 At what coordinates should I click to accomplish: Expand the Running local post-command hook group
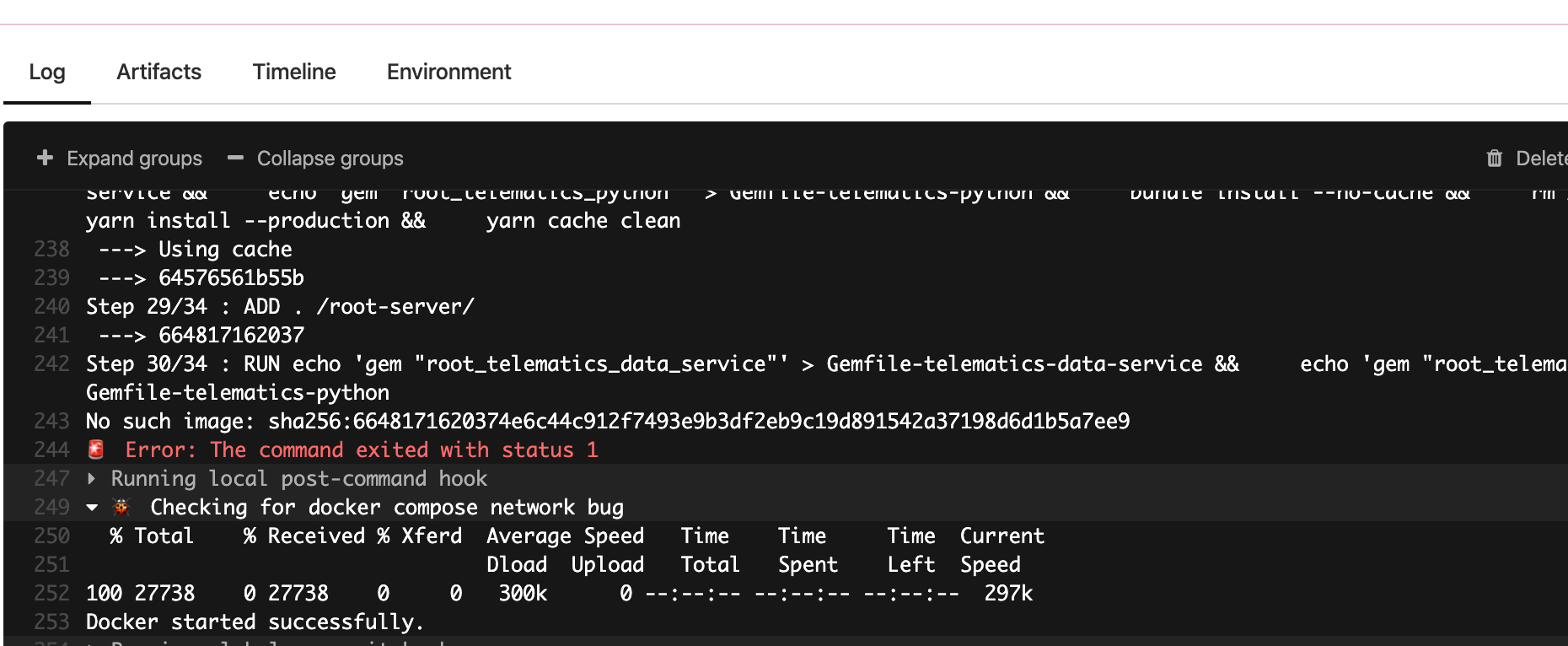(x=92, y=478)
